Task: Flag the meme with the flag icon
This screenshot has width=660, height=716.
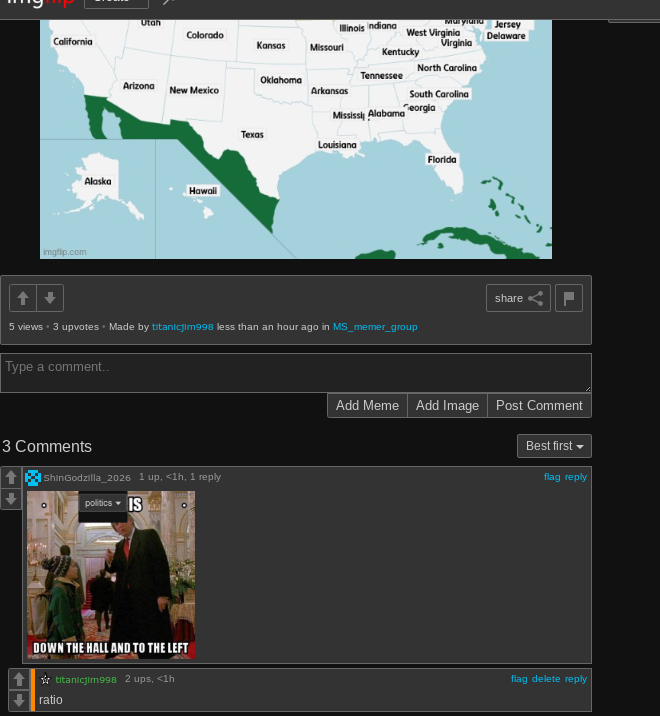Action: click(x=569, y=298)
